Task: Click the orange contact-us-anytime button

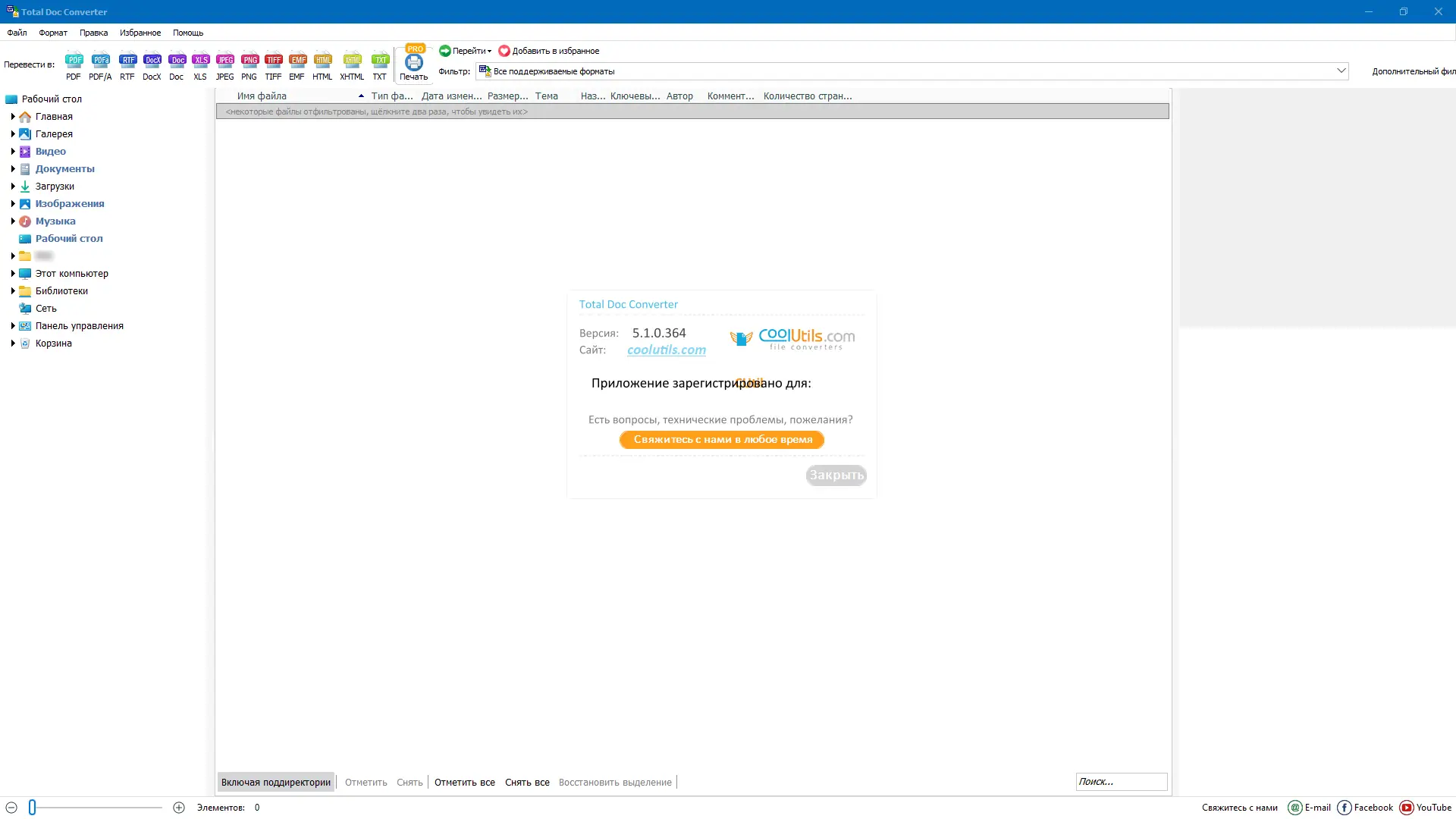Action: [722, 440]
